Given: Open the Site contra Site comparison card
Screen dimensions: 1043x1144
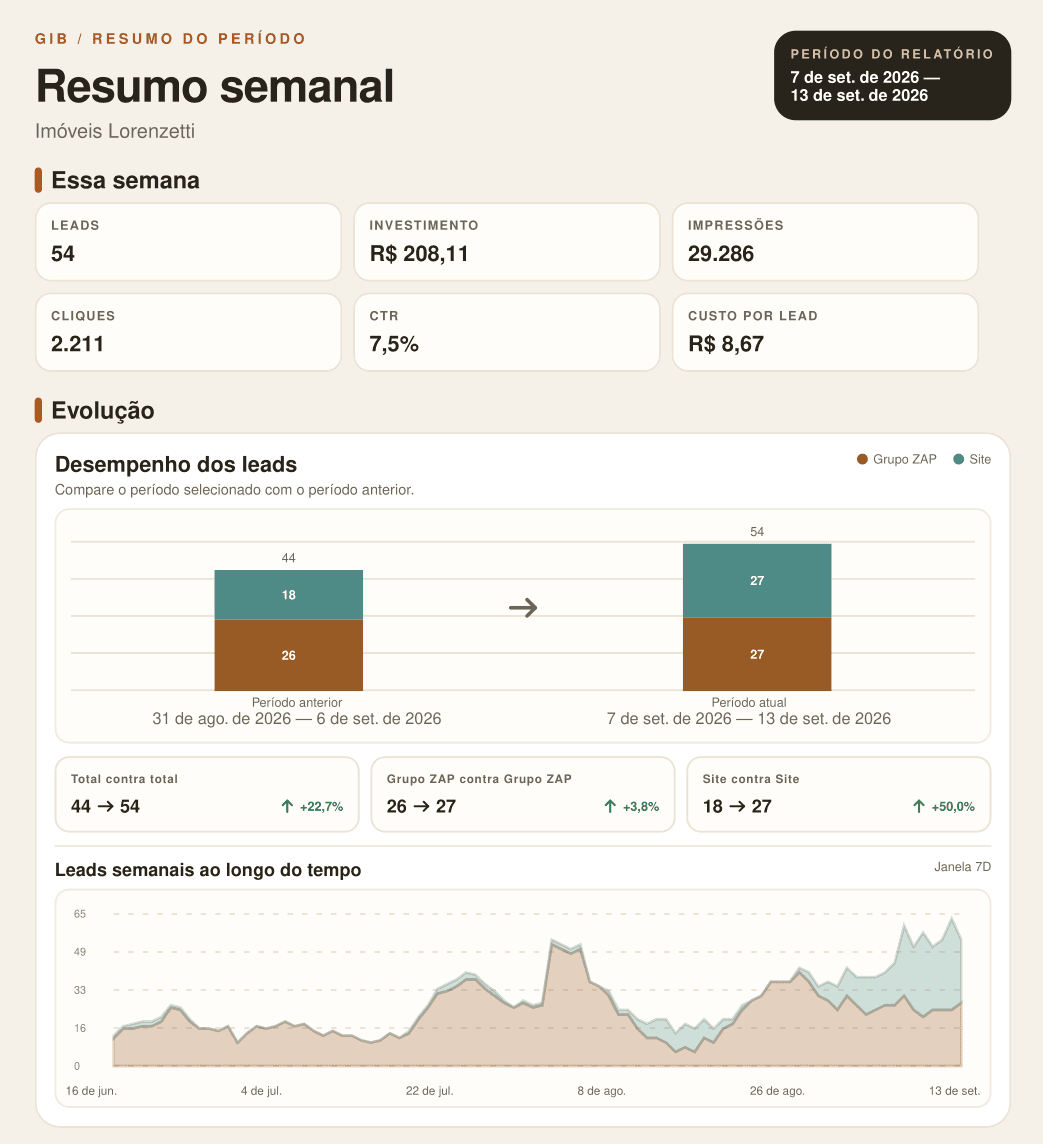Looking at the screenshot, I should pyautogui.click(x=839, y=794).
